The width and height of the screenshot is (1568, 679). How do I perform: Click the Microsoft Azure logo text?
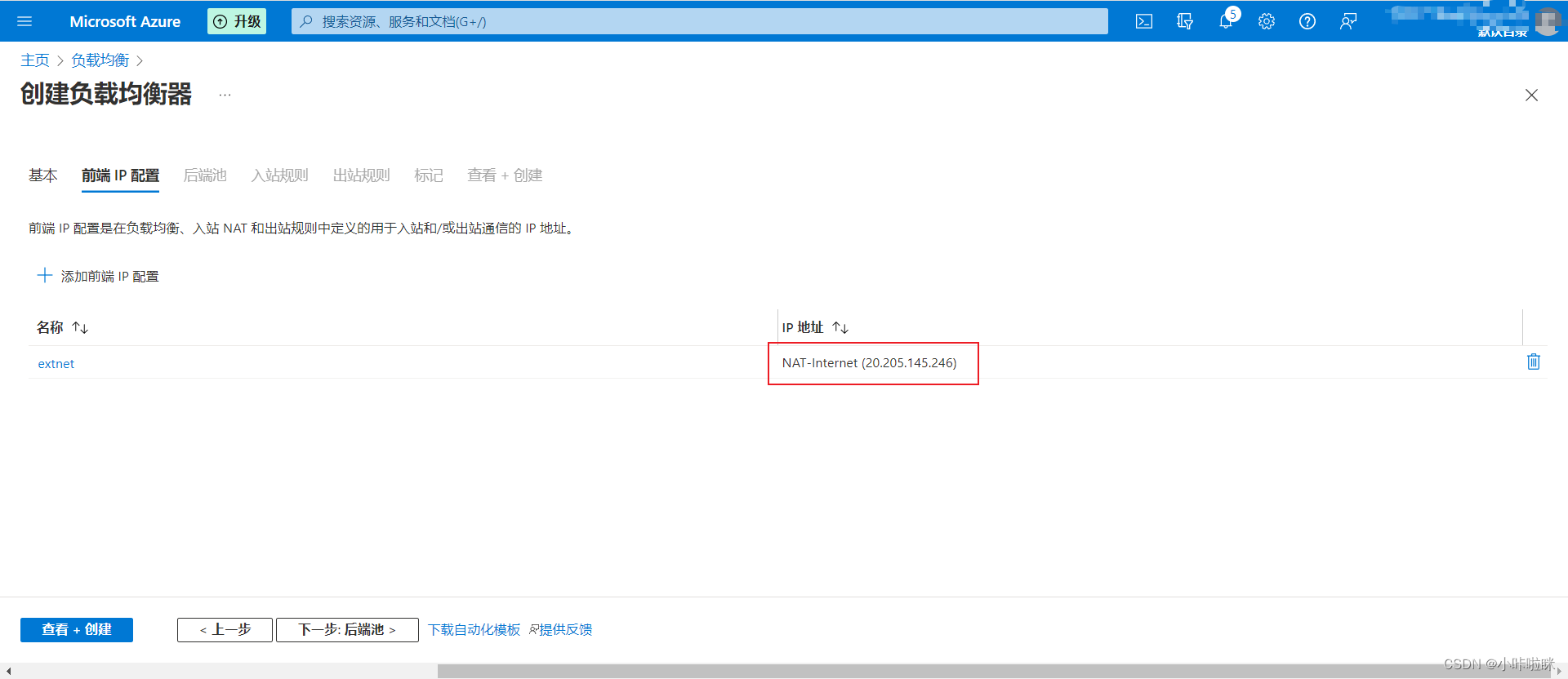[125, 21]
